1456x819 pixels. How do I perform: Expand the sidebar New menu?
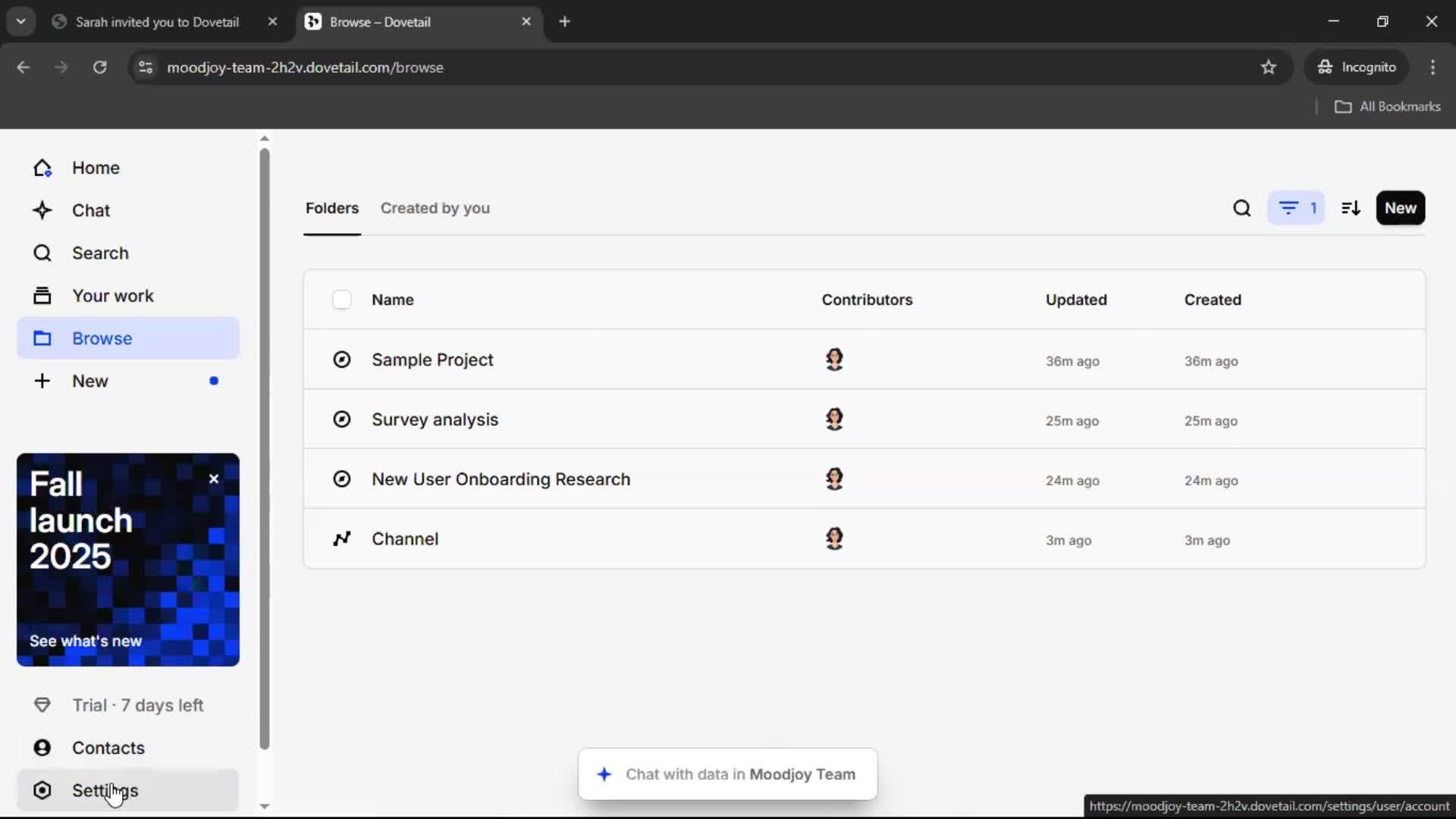click(x=89, y=381)
